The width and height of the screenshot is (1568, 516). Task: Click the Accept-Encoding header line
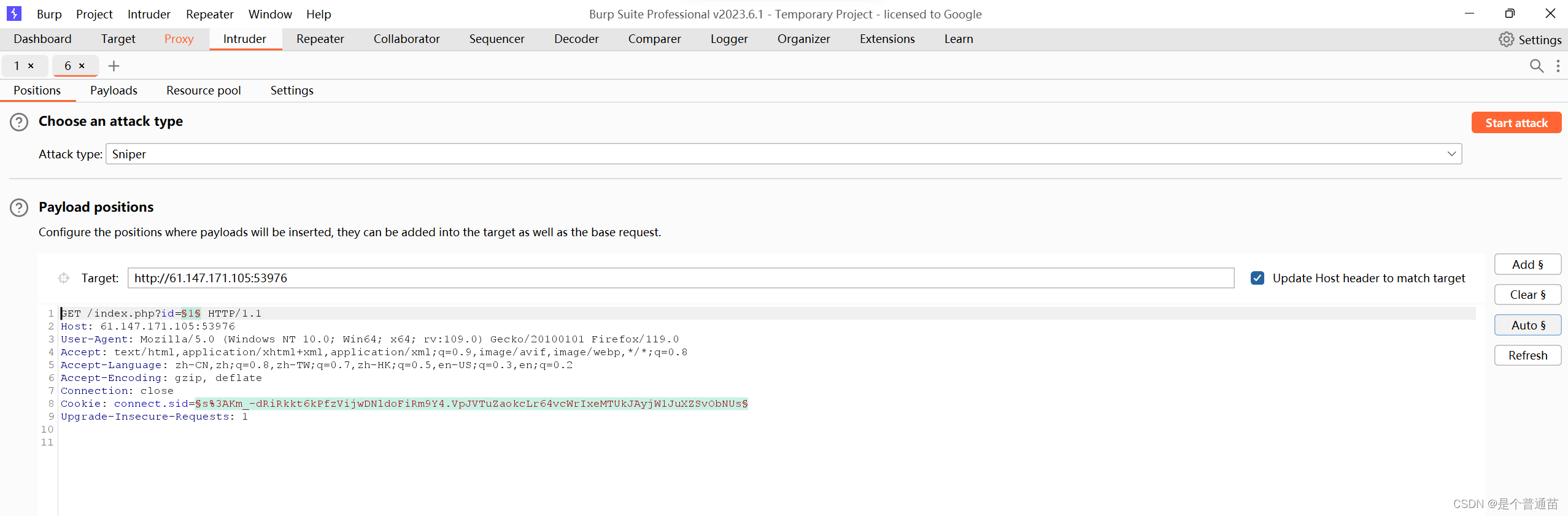pos(161,378)
